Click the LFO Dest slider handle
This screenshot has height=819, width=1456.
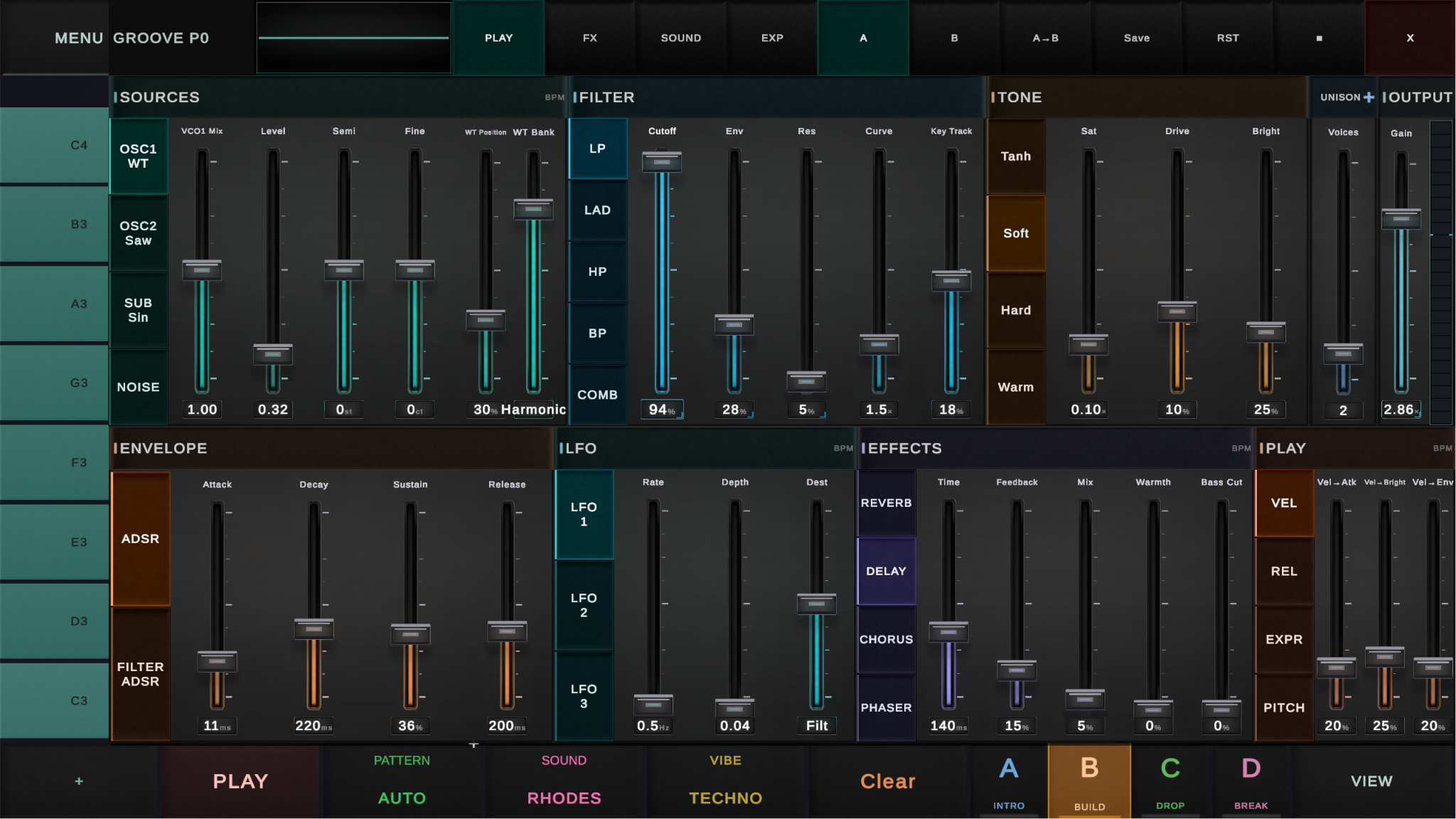[817, 604]
